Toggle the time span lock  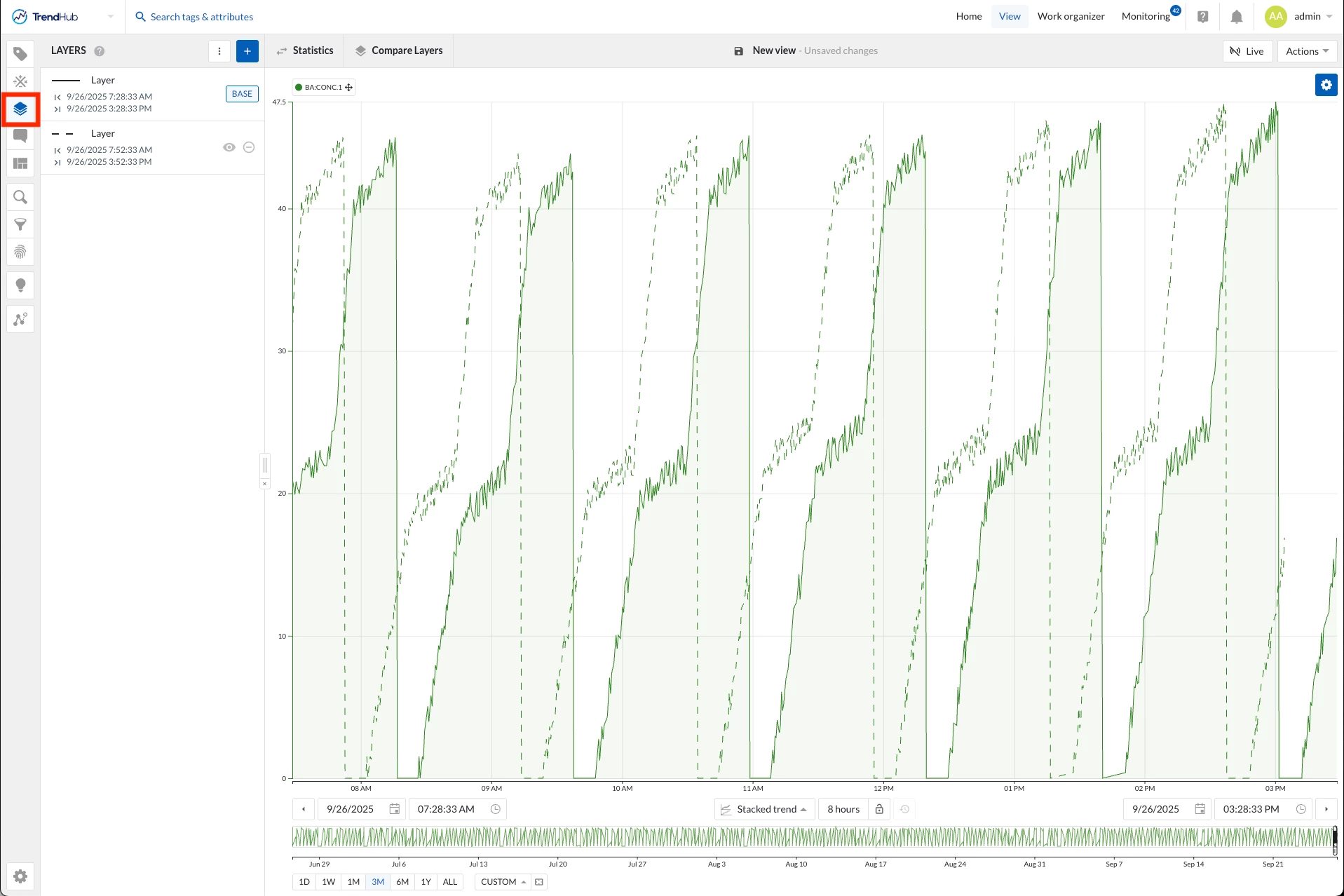(x=879, y=809)
